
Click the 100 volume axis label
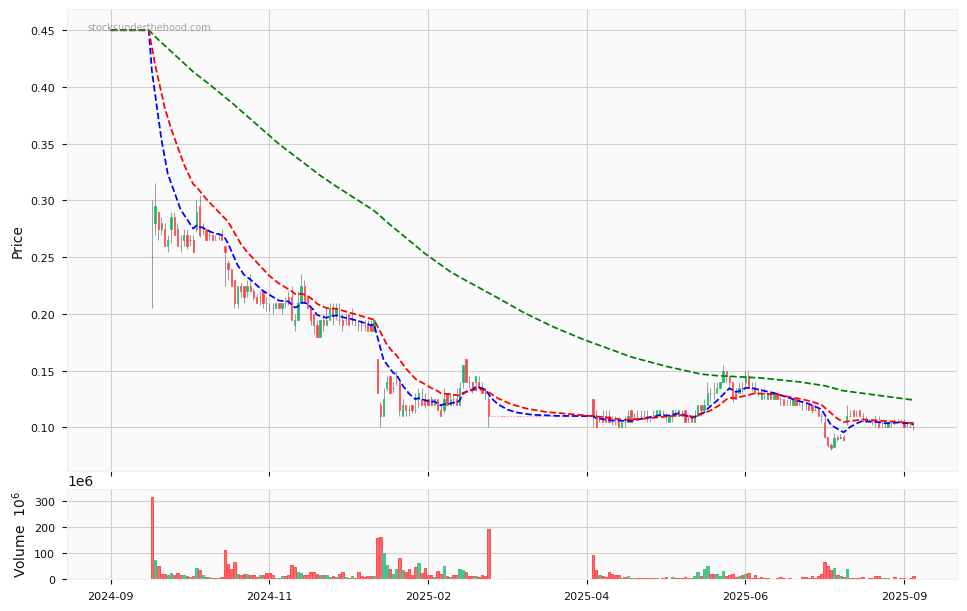click(47, 554)
